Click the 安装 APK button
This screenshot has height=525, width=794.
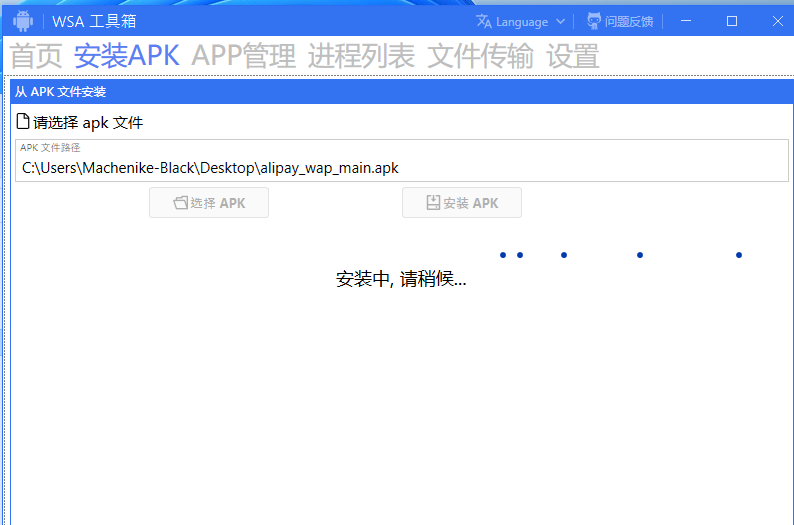[462, 203]
